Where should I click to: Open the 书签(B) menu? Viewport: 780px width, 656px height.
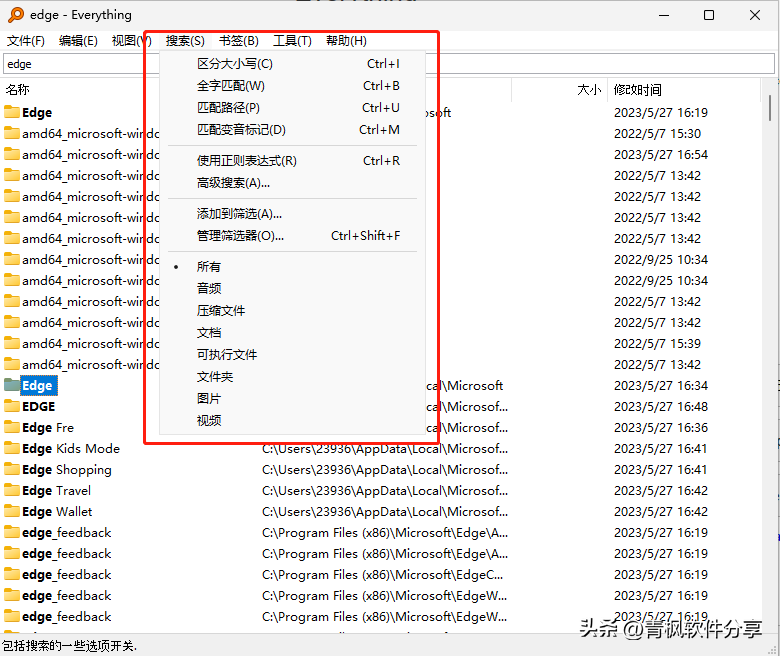click(239, 41)
